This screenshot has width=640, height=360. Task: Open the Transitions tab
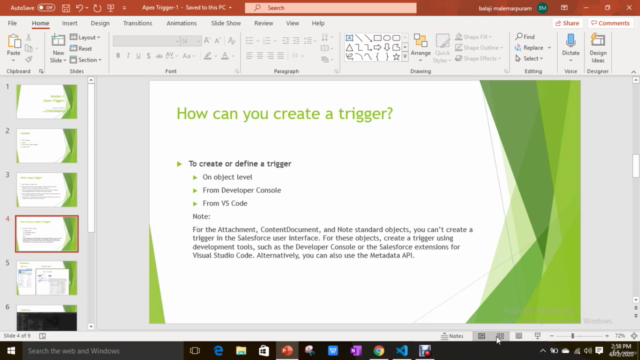(138, 23)
